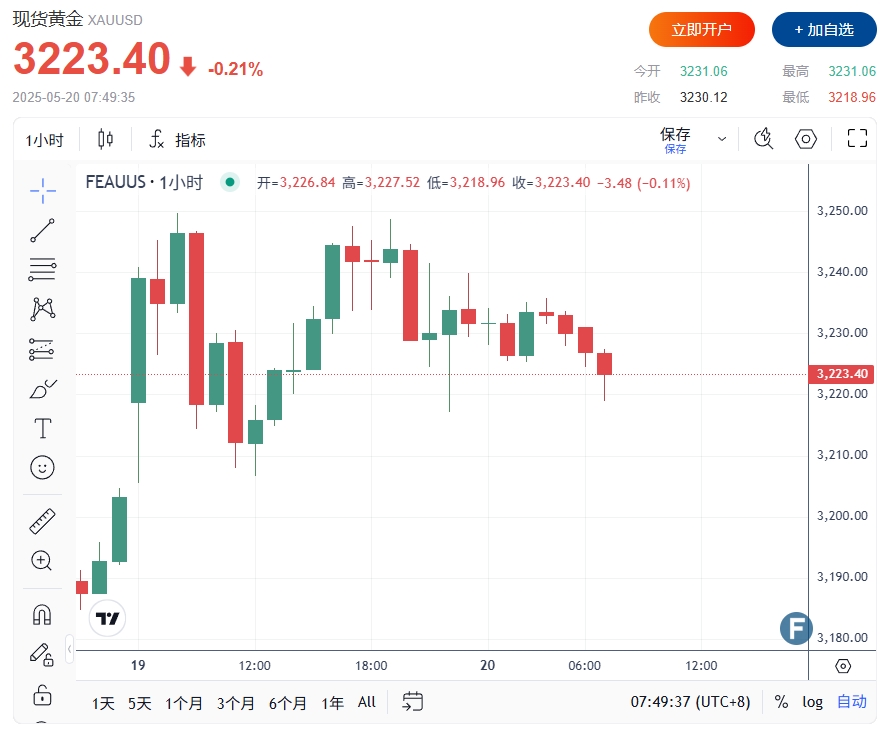The width and height of the screenshot is (881, 729).
Task: Toggle percent scale on the price axis
Action: pos(780,702)
